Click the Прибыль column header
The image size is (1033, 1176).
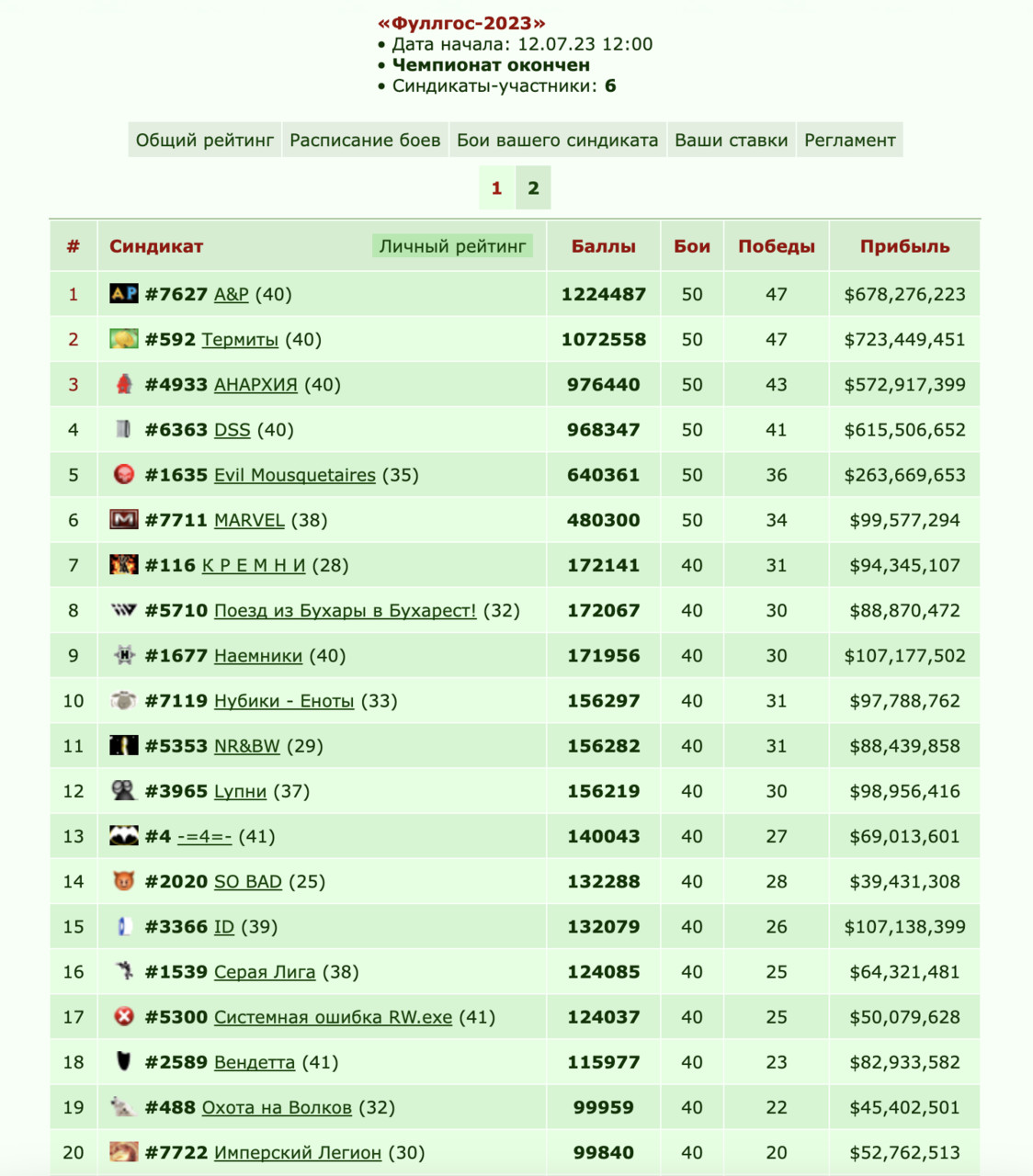905,245
